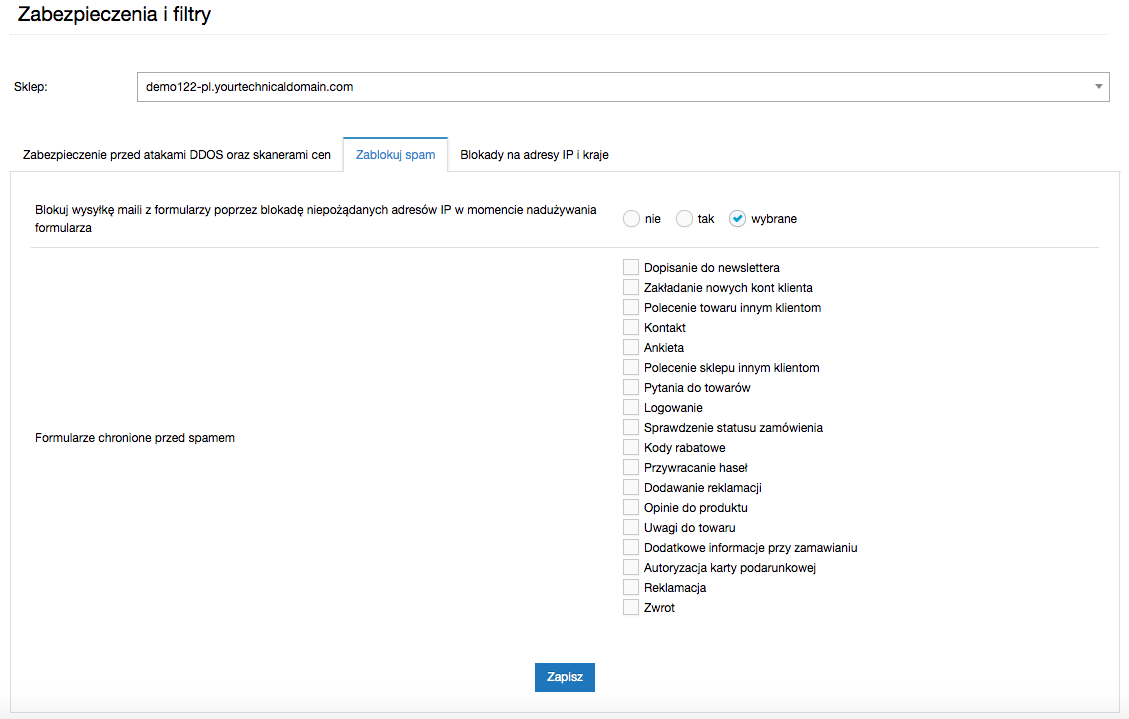Check Autoryzacja karty podarunkowej box
The width and height of the screenshot is (1129, 719).
(x=631, y=567)
